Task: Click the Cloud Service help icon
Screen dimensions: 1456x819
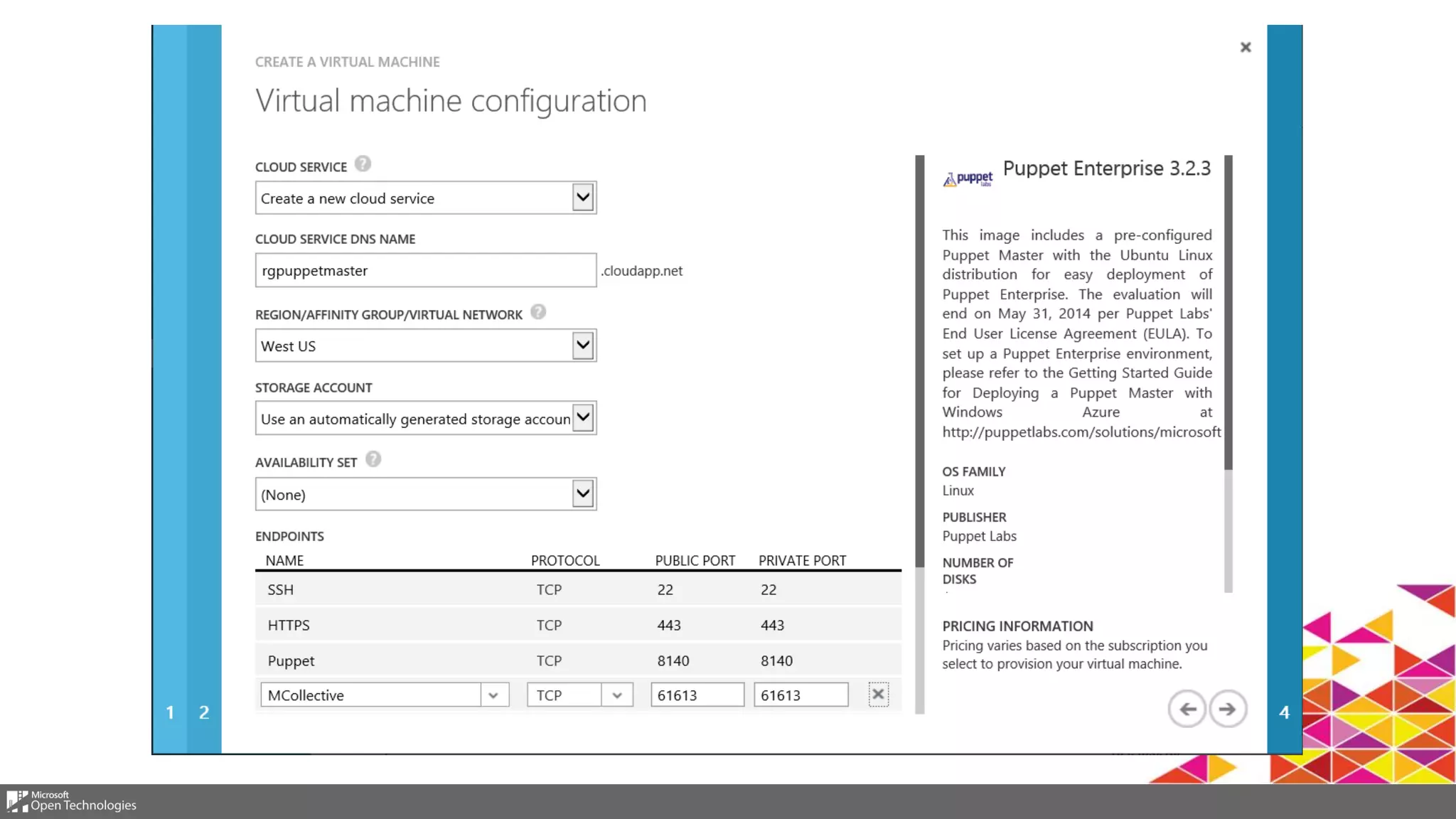Action: point(363,164)
